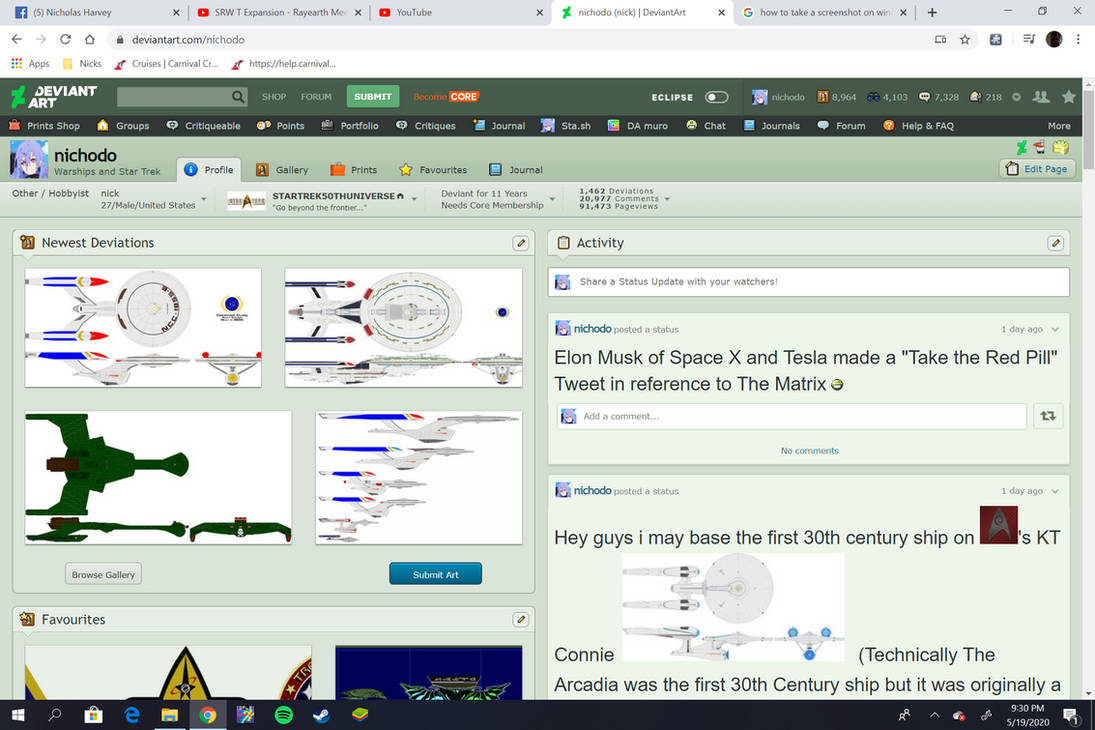Edit the Activity widget
This screenshot has height=730, width=1095.
click(1055, 243)
